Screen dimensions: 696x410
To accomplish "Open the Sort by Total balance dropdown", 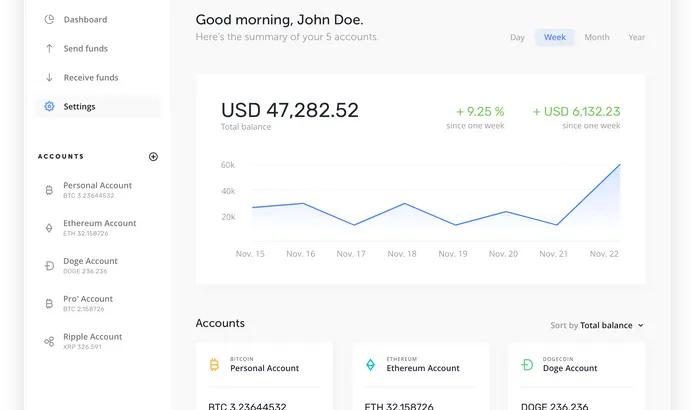I will [597, 325].
